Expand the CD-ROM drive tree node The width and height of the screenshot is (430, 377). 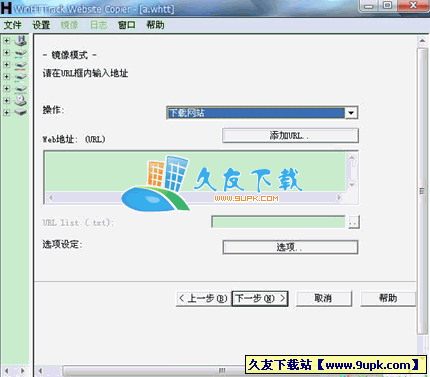coord(6,100)
